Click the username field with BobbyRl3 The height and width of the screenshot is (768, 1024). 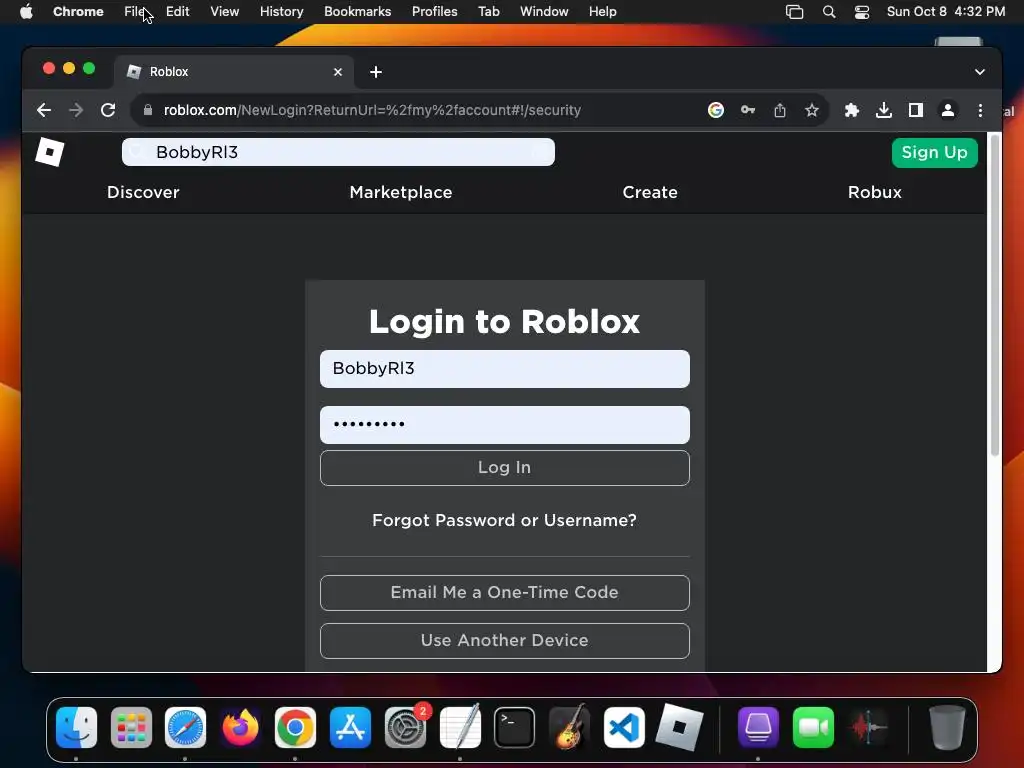click(505, 369)
